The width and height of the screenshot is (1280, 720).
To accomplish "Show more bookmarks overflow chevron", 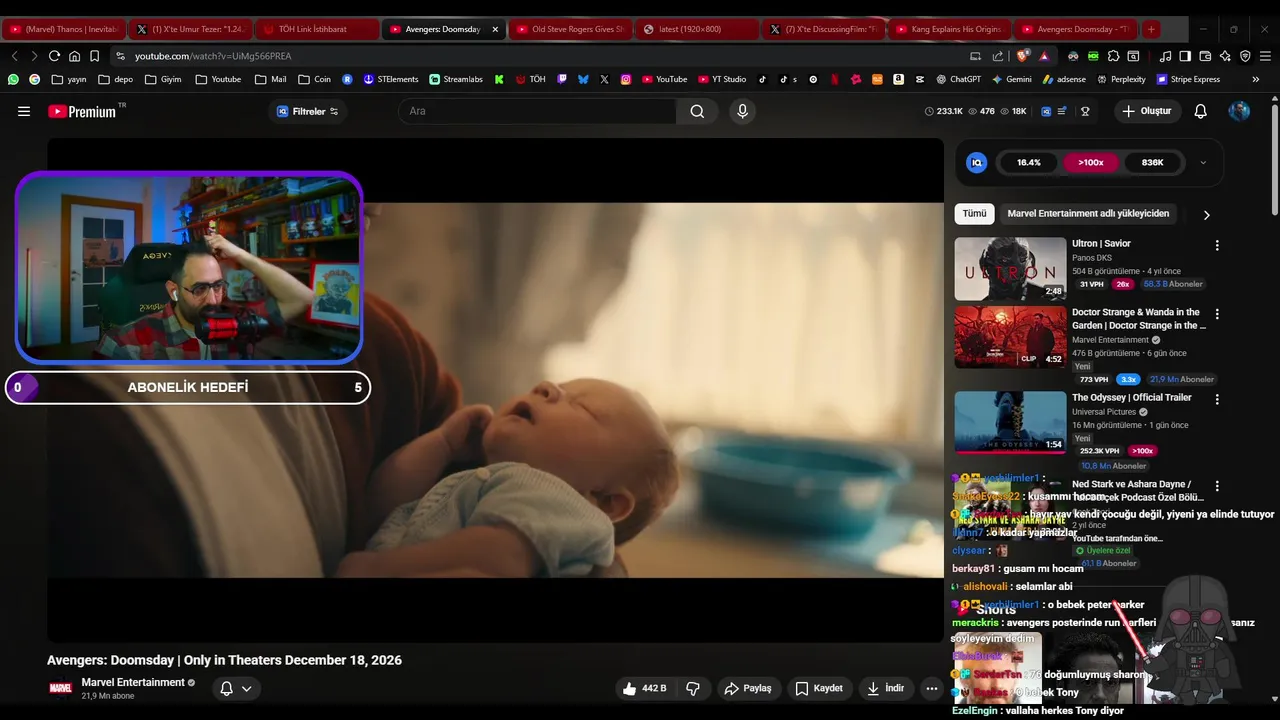I will [1256, 79].
